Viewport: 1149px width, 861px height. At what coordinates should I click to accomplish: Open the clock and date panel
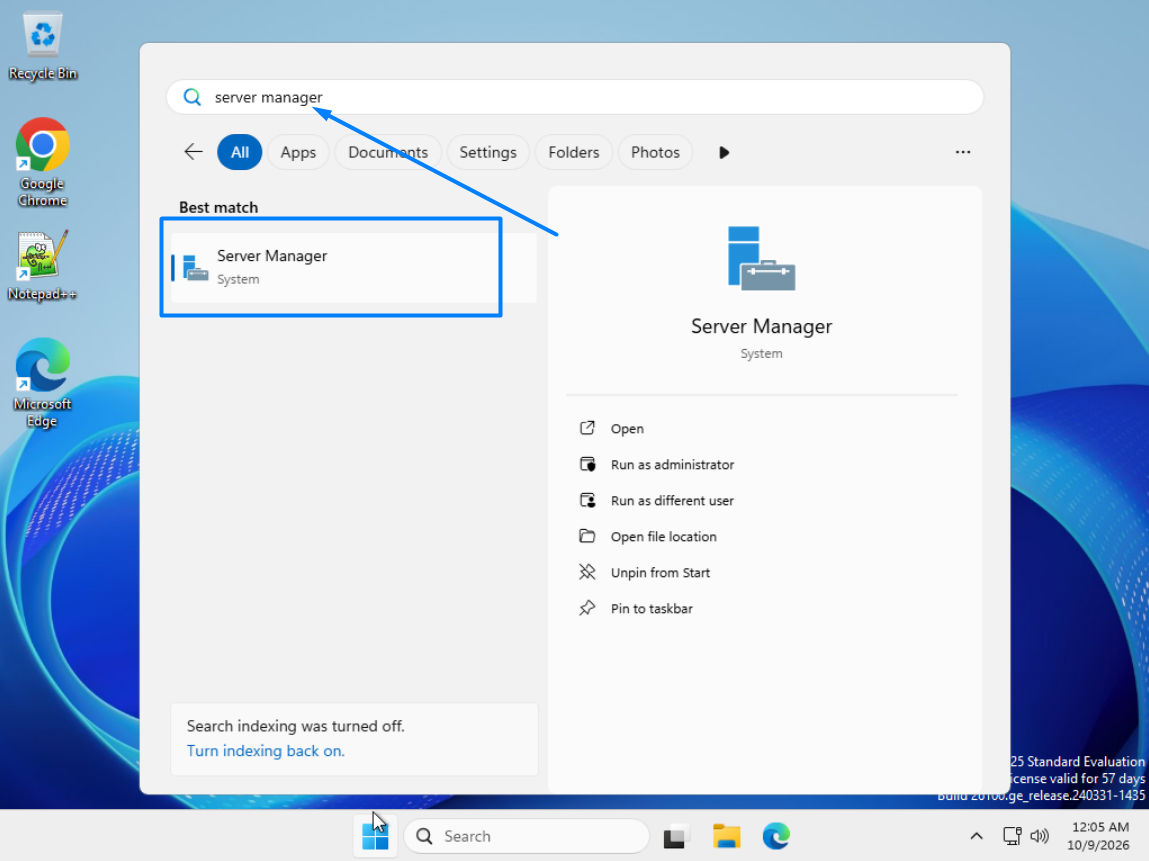click(x=1098, y=836)
